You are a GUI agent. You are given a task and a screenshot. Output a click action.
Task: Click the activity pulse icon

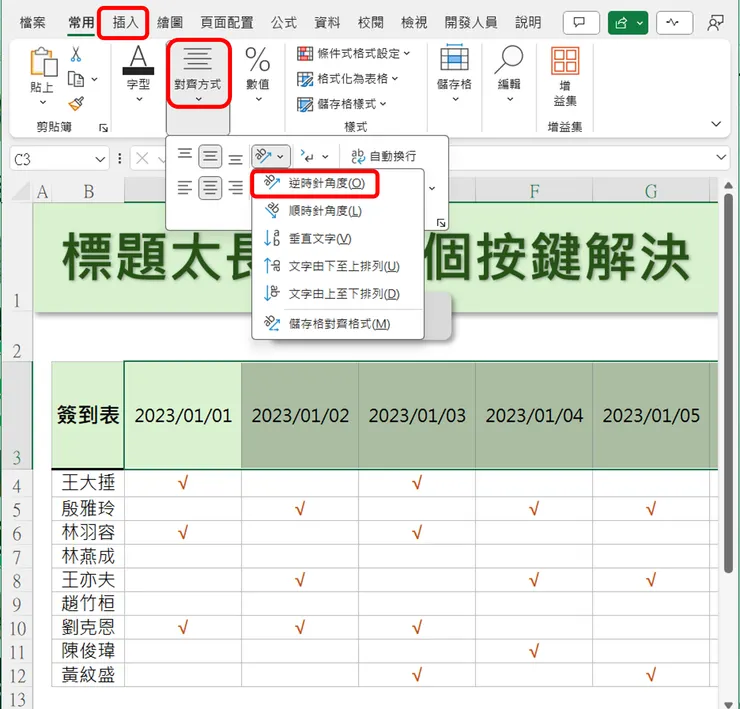coord(673,23)
